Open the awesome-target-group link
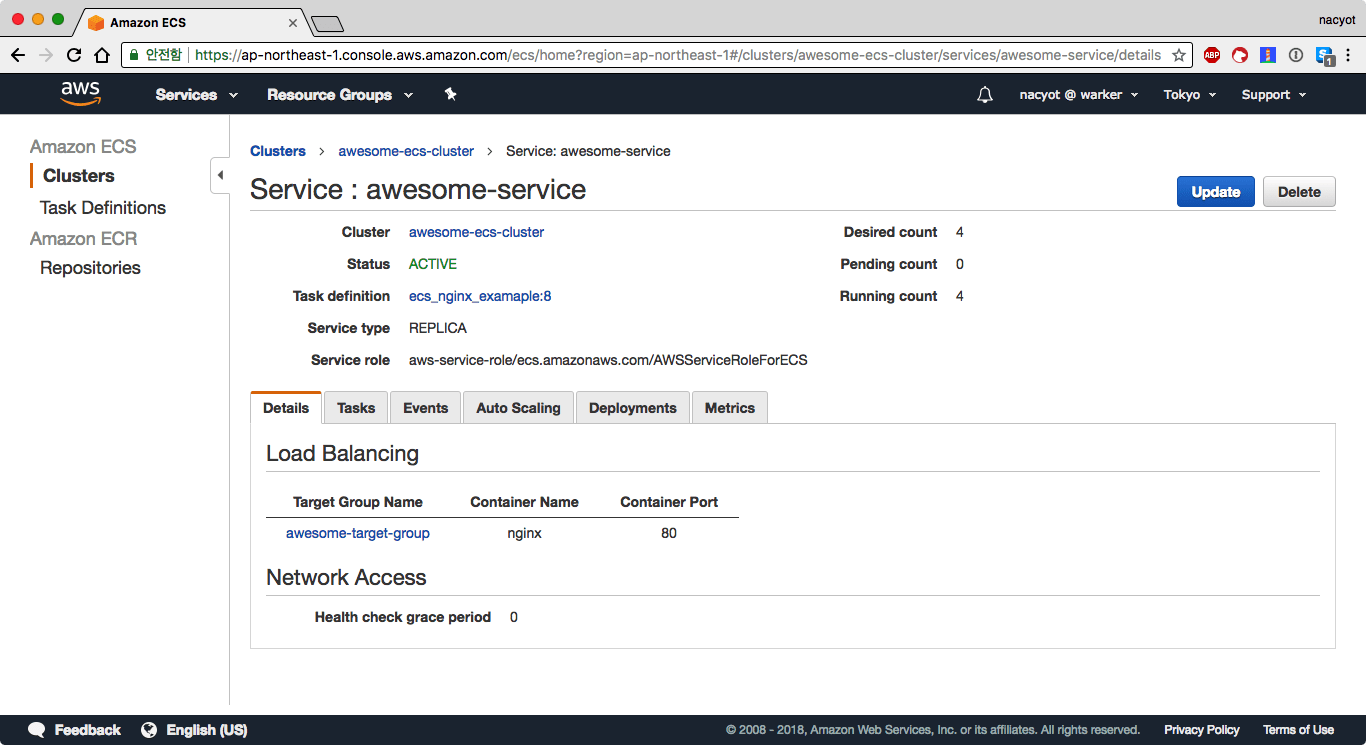The height and width of the screenshot is (745, 1366). click(358, 533)
